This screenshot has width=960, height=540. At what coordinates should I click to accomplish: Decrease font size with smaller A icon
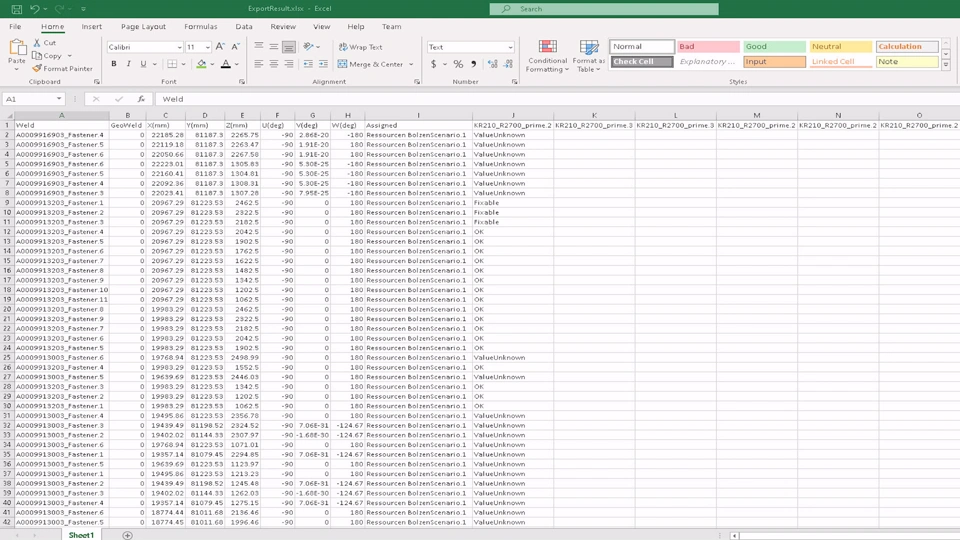pos(235,47)
